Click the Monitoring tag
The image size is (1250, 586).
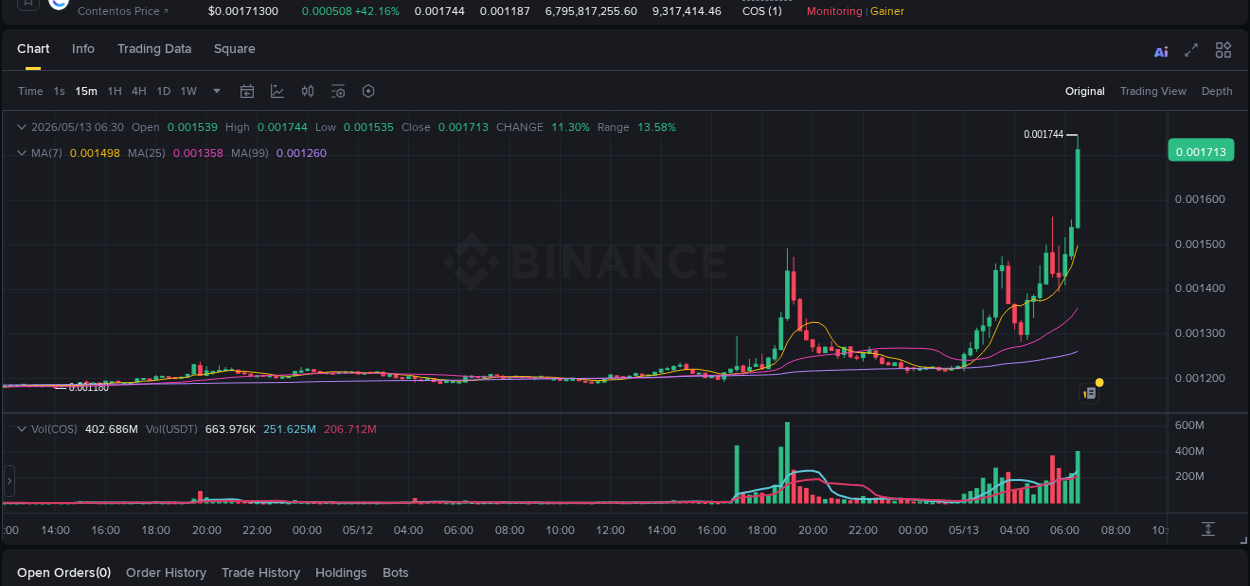click(834, 11)
